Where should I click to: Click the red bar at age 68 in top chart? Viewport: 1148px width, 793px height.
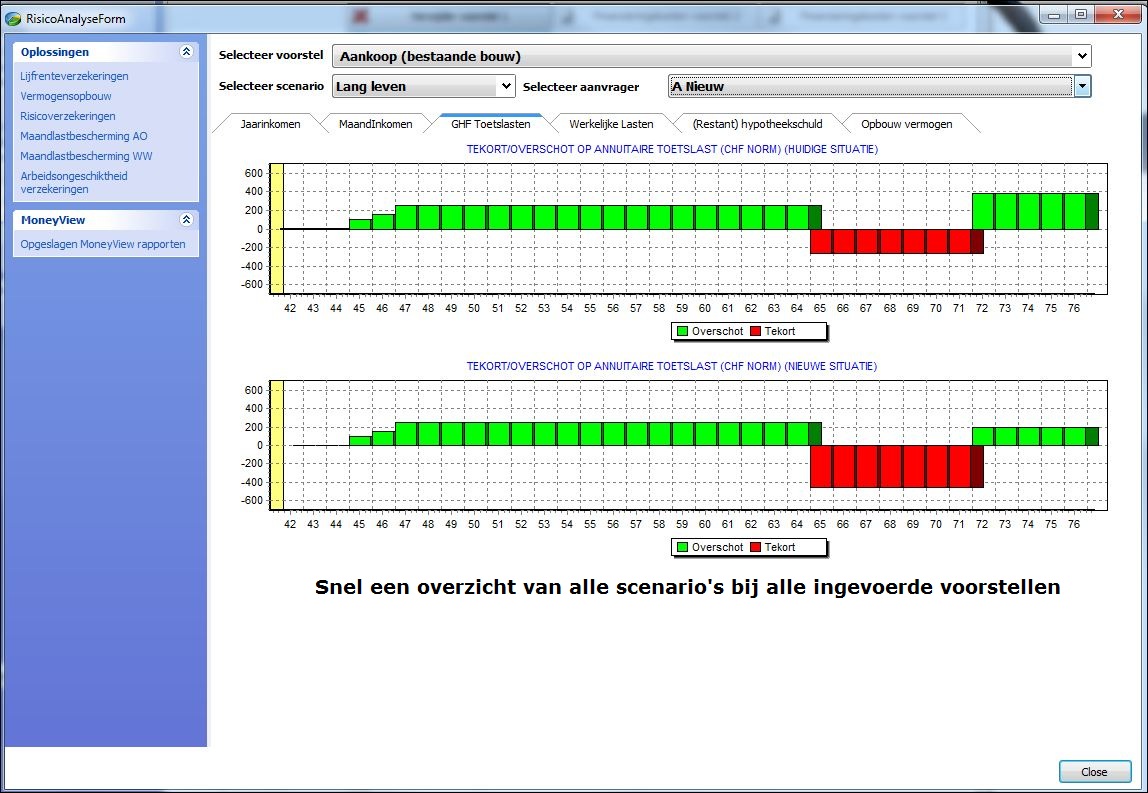[890, 241]
